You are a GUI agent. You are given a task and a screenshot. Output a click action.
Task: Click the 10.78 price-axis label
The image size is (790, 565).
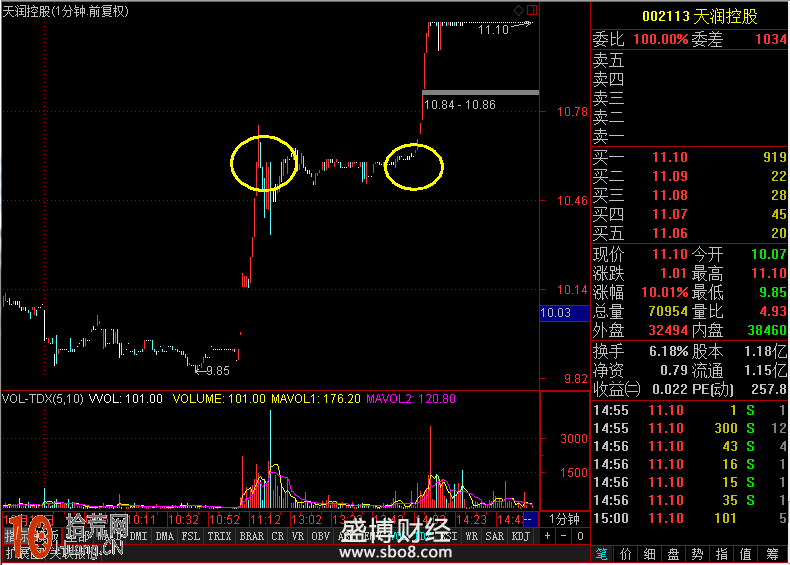click(572, 112)
